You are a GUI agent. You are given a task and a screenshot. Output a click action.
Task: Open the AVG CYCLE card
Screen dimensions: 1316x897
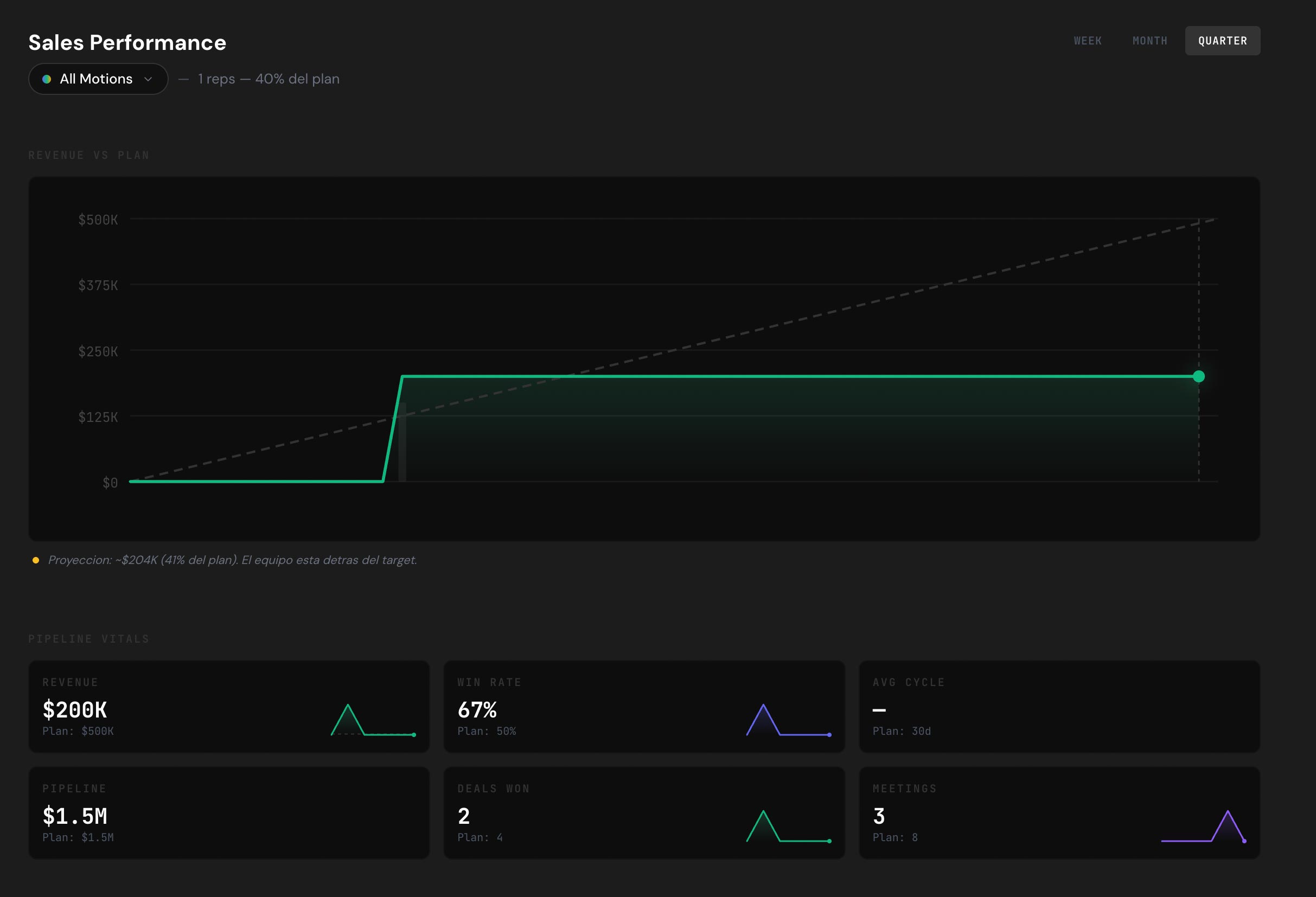(1059, 706)
